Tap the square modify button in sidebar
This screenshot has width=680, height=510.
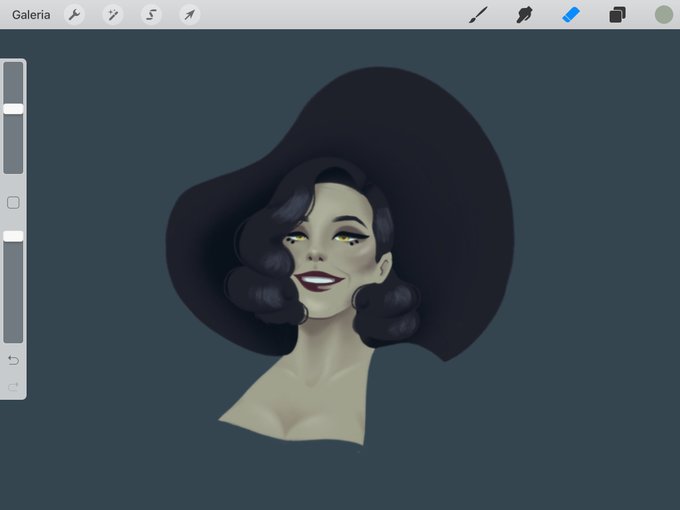tap(13, 203)
